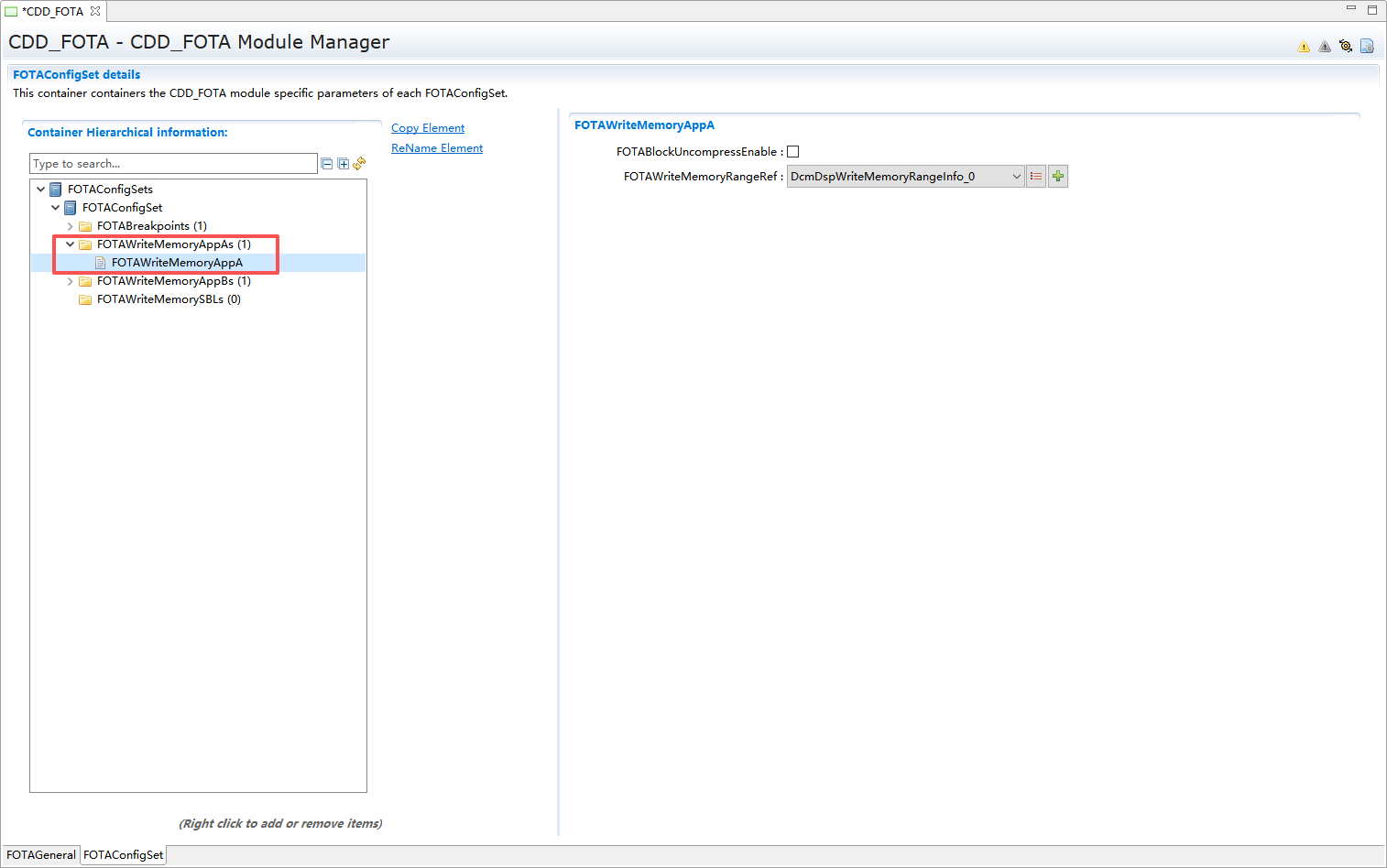Click the document with gear generate icon
Image resolution: width=1387 pixels, height=868 pixels.
click(x=1367, y=46)
